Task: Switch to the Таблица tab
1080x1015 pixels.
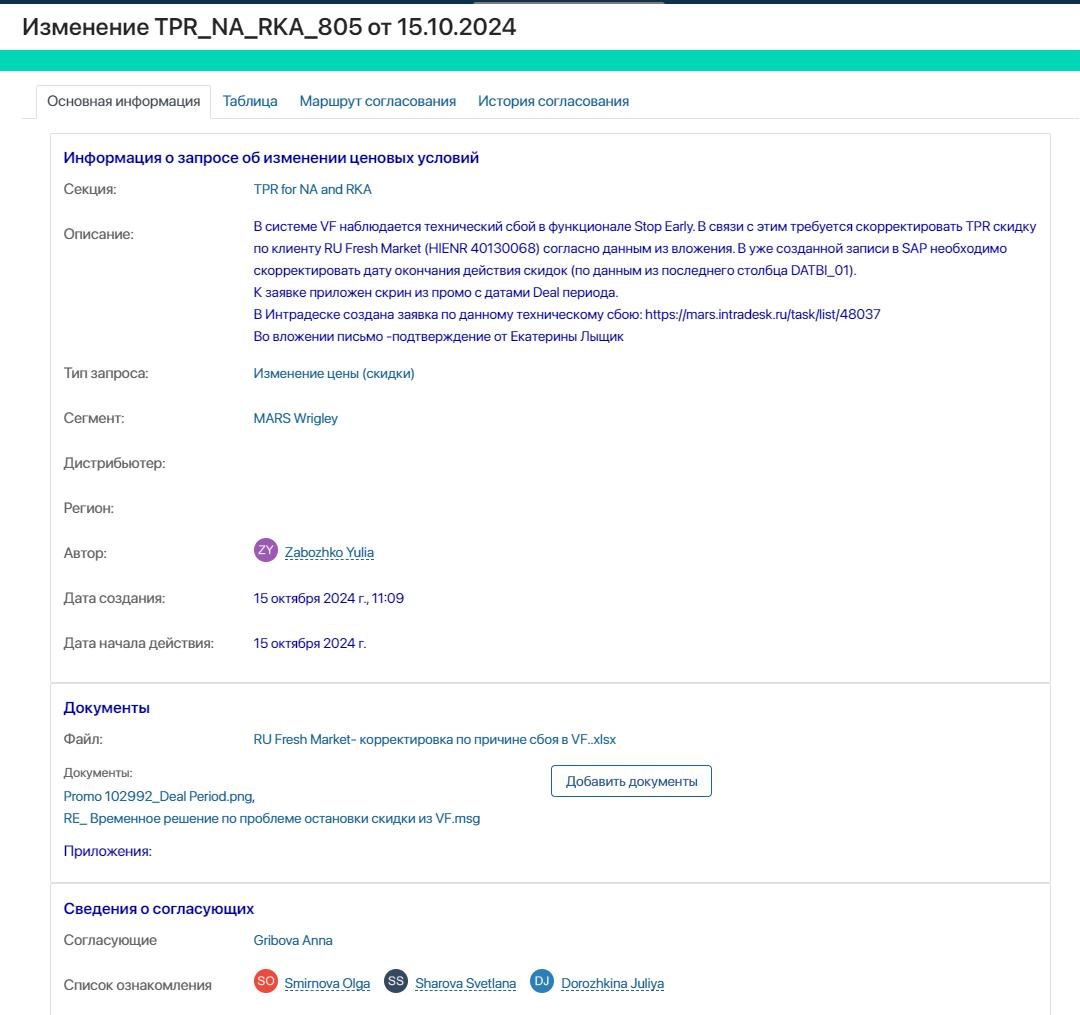Action: coord(250,101)
